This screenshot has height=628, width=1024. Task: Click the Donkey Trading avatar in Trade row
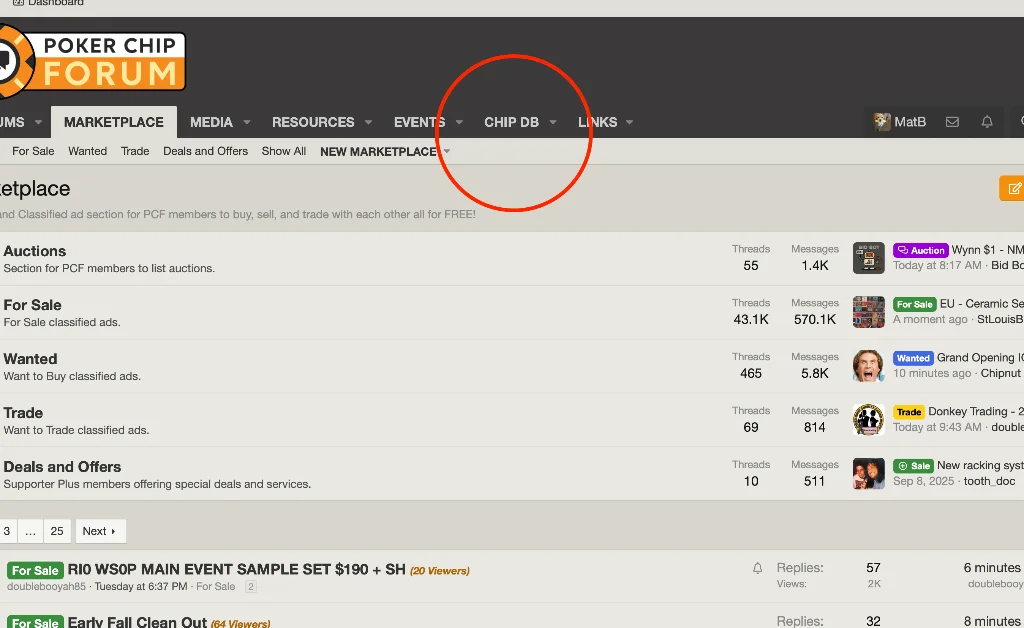click(868, 420)
